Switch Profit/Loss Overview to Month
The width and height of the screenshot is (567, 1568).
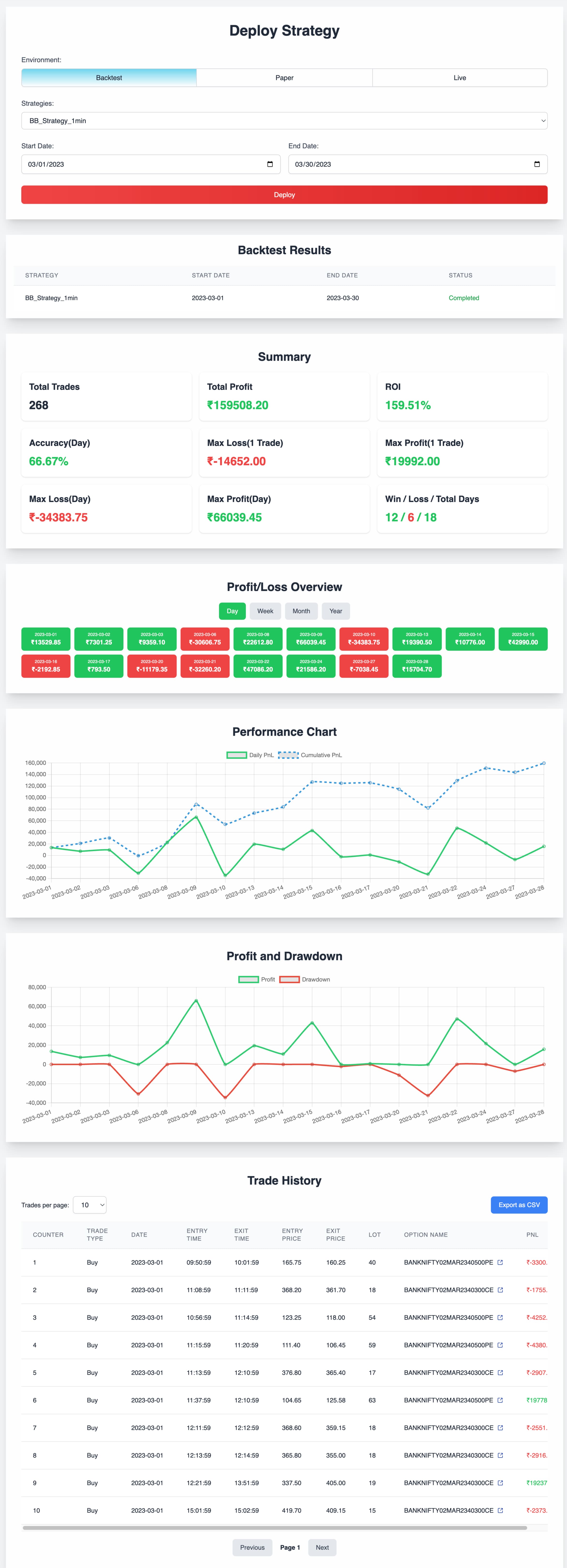301,611
